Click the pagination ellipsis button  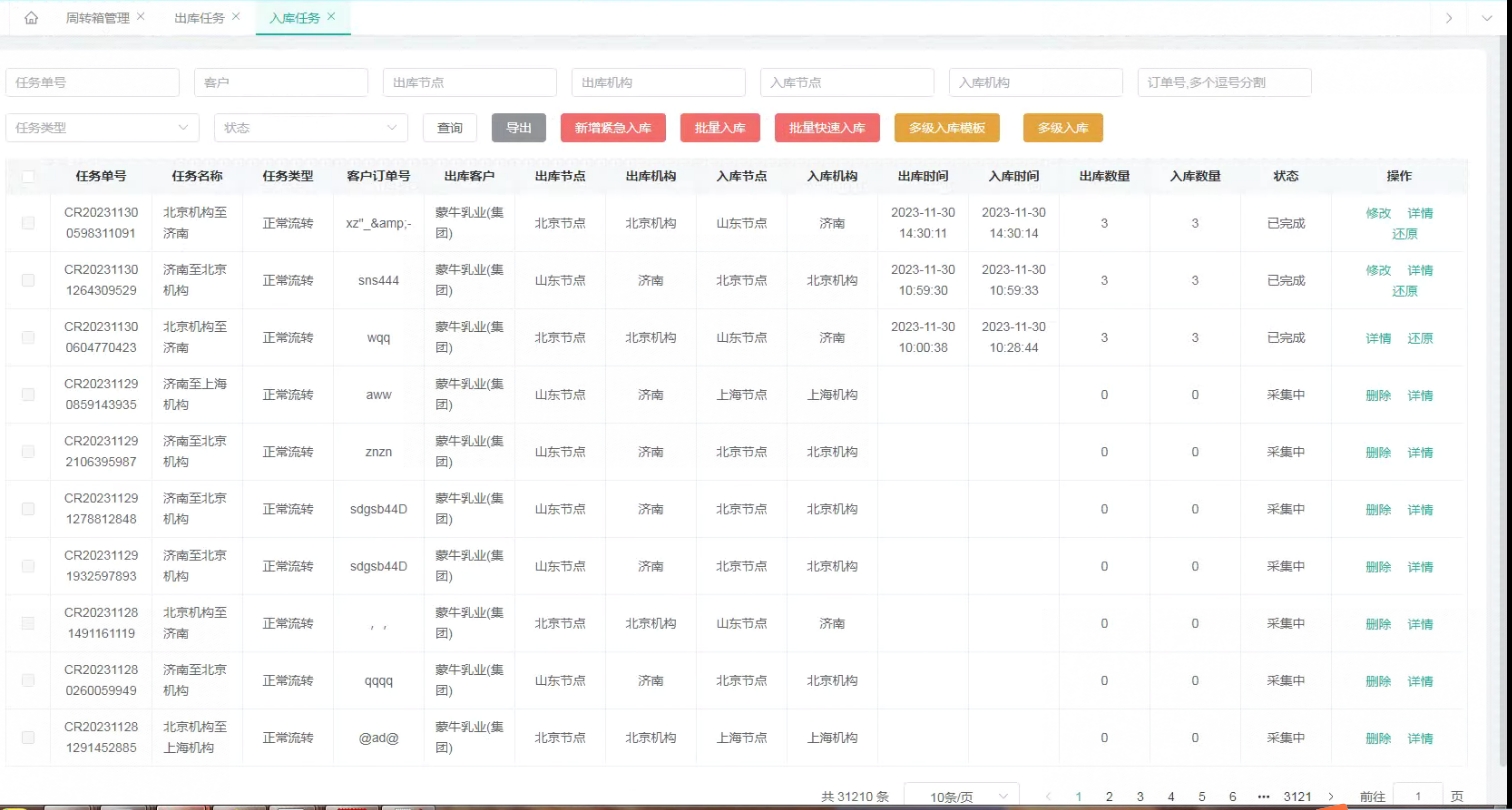click(x=1264, y=796)
